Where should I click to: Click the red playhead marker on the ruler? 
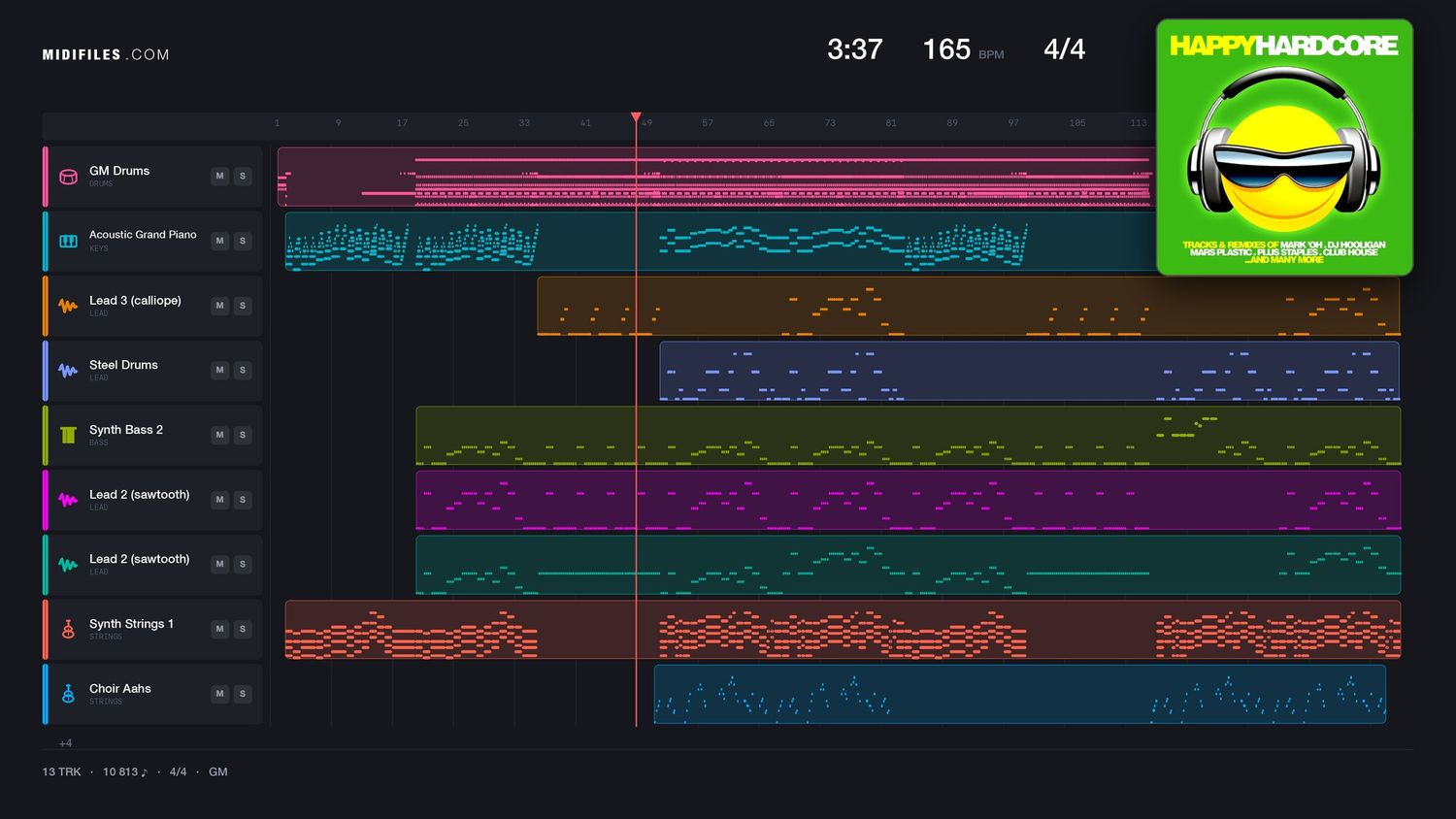pyautogui.click(x=636, y=117)
